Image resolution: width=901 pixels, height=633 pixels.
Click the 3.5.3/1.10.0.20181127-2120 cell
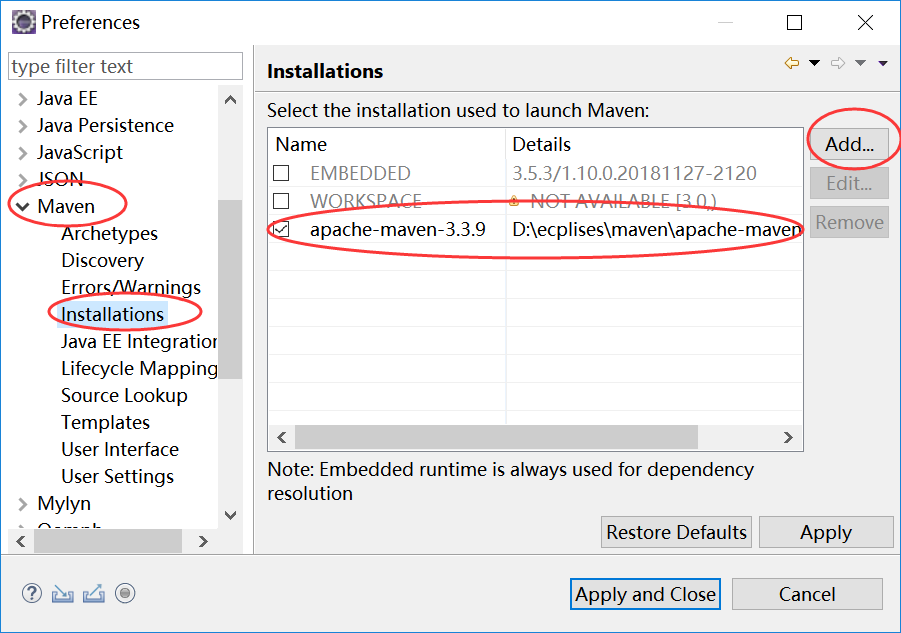click(x=634, y=173)
